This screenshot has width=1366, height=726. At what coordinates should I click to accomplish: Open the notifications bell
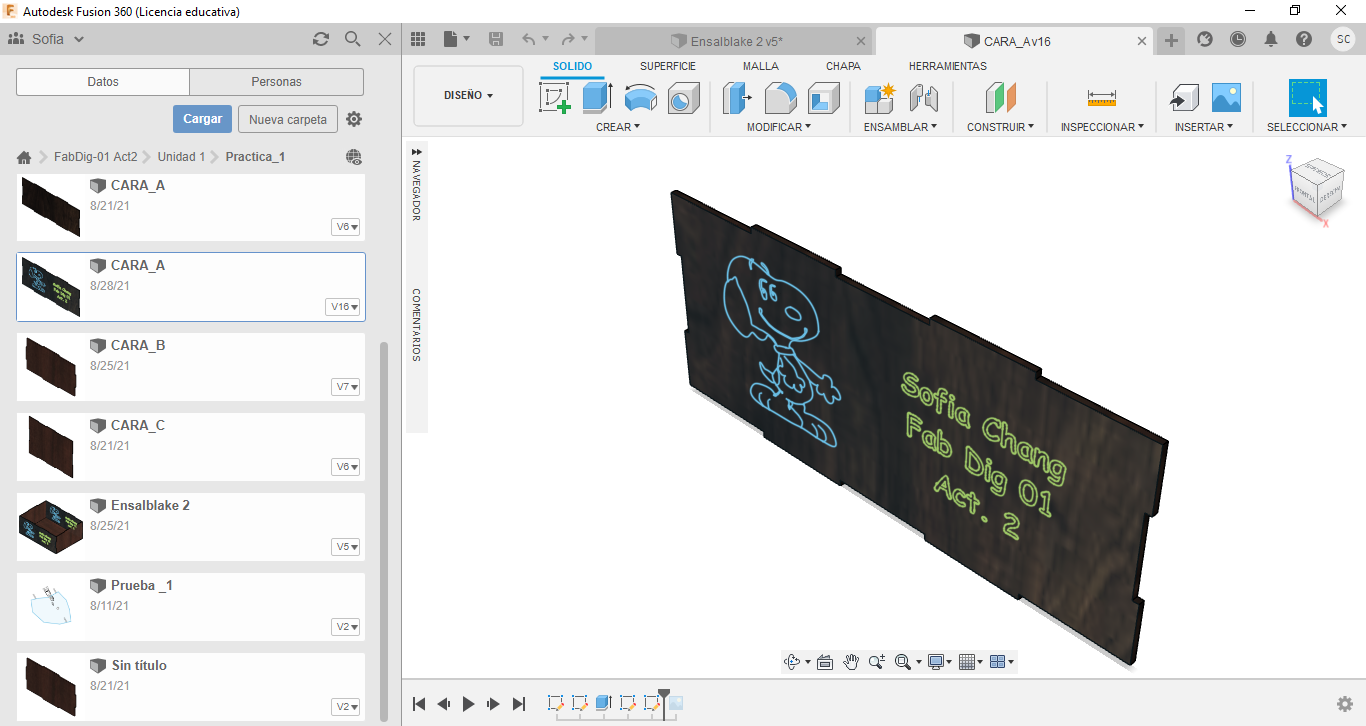click(x=1271, y=39)
